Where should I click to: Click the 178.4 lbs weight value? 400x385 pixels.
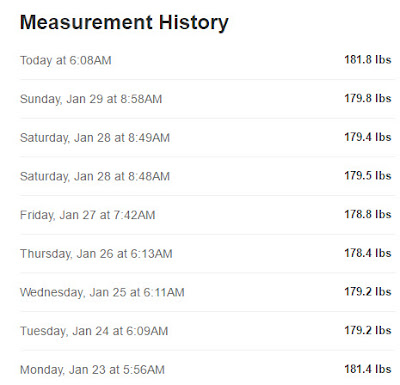tap(368, 253)
